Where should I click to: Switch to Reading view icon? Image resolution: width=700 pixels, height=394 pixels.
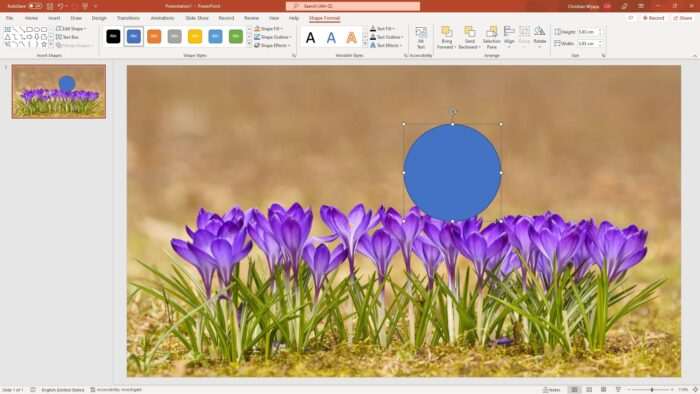pyautogui.click(x=603, y=390)
